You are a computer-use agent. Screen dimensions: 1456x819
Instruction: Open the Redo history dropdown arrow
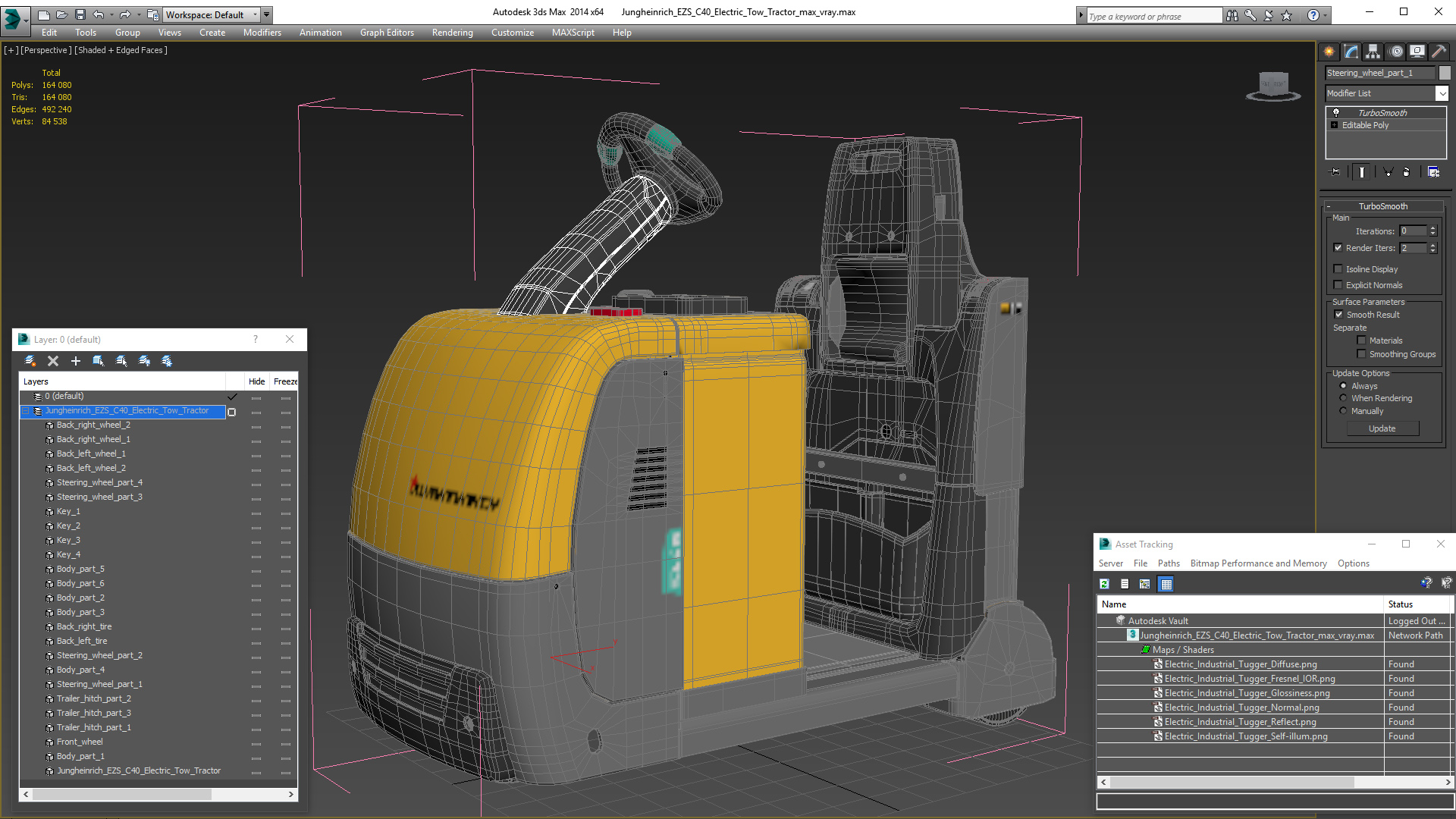coord(138,14)
